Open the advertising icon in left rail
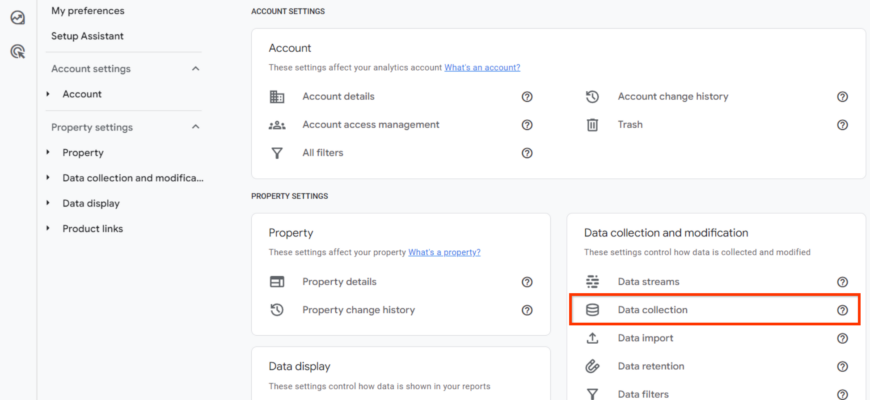870x400 pixels. click(x=17, y=51)
